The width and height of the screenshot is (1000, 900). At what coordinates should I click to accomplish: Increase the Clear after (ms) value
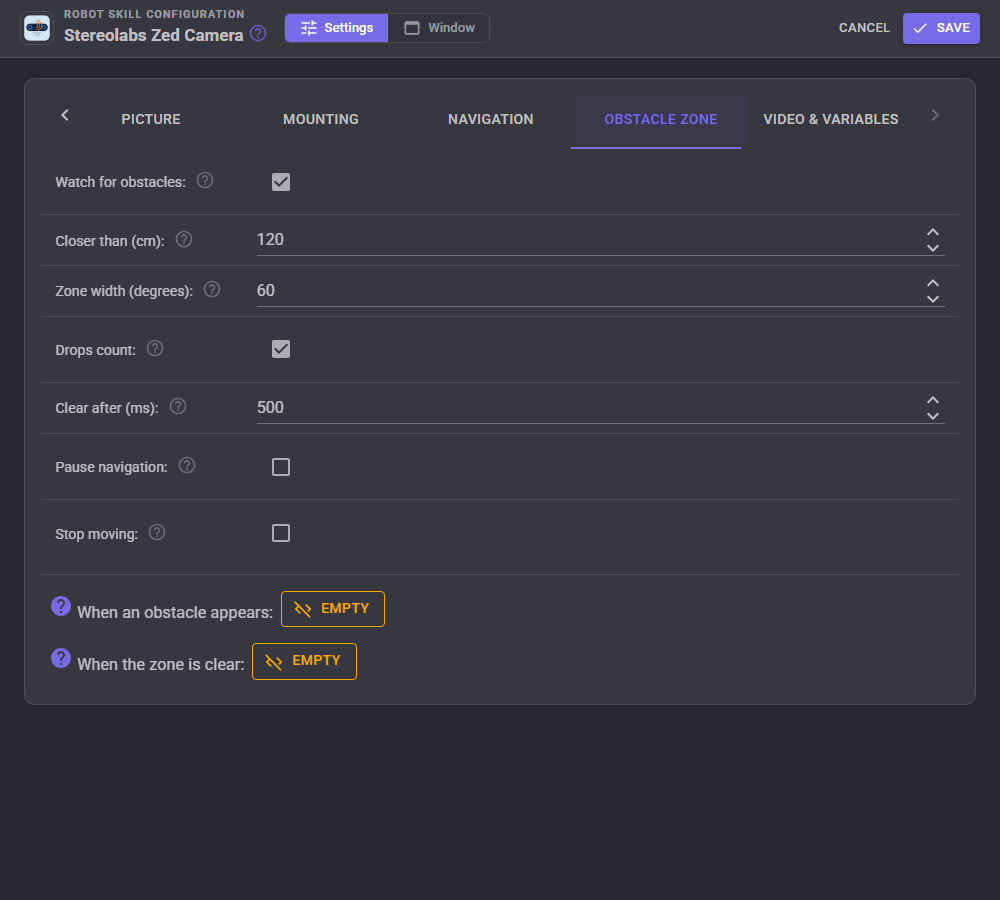[933, 401]
